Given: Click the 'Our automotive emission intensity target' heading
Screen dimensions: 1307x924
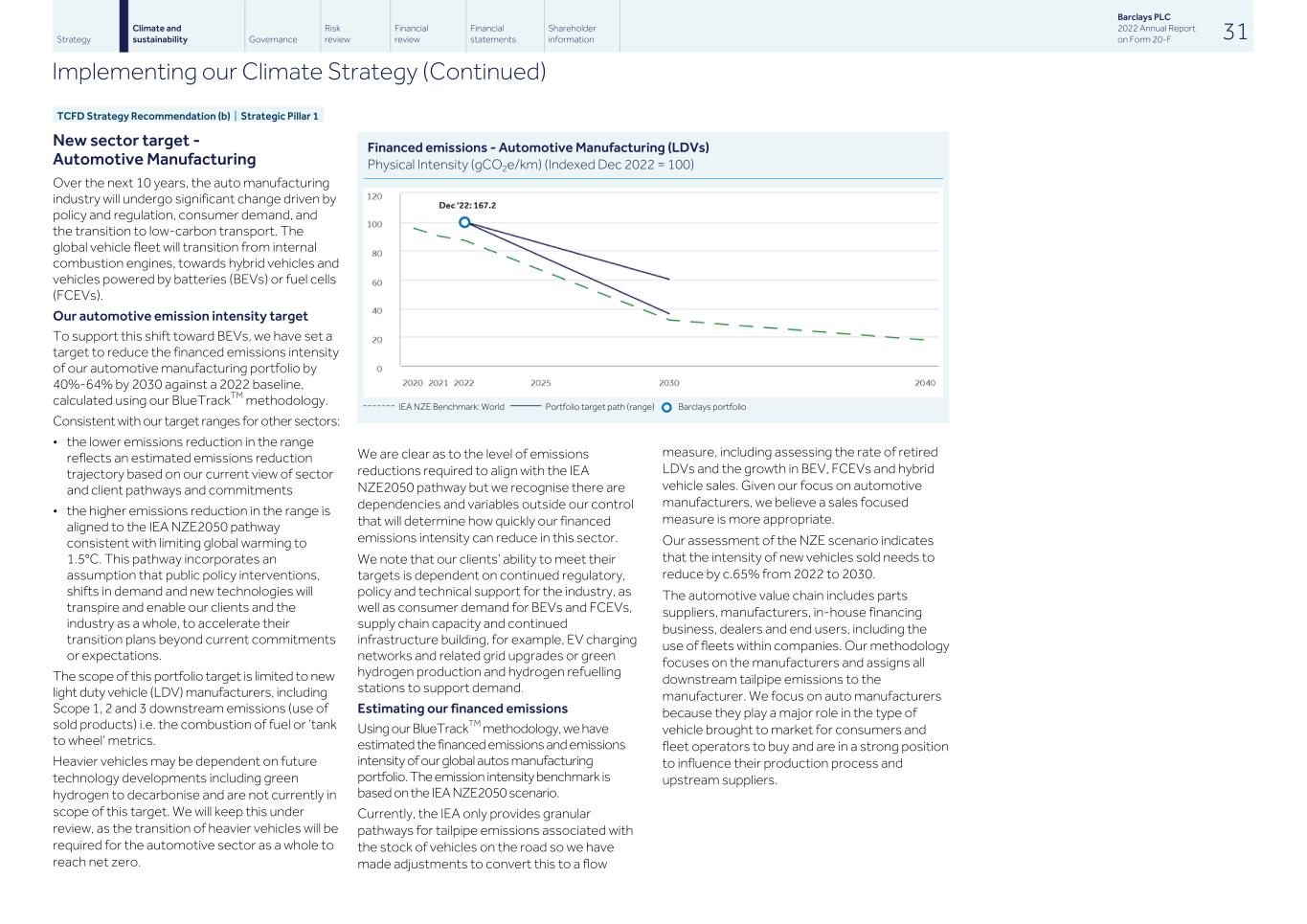Looking at the screenshot, I should coord(180,316).
